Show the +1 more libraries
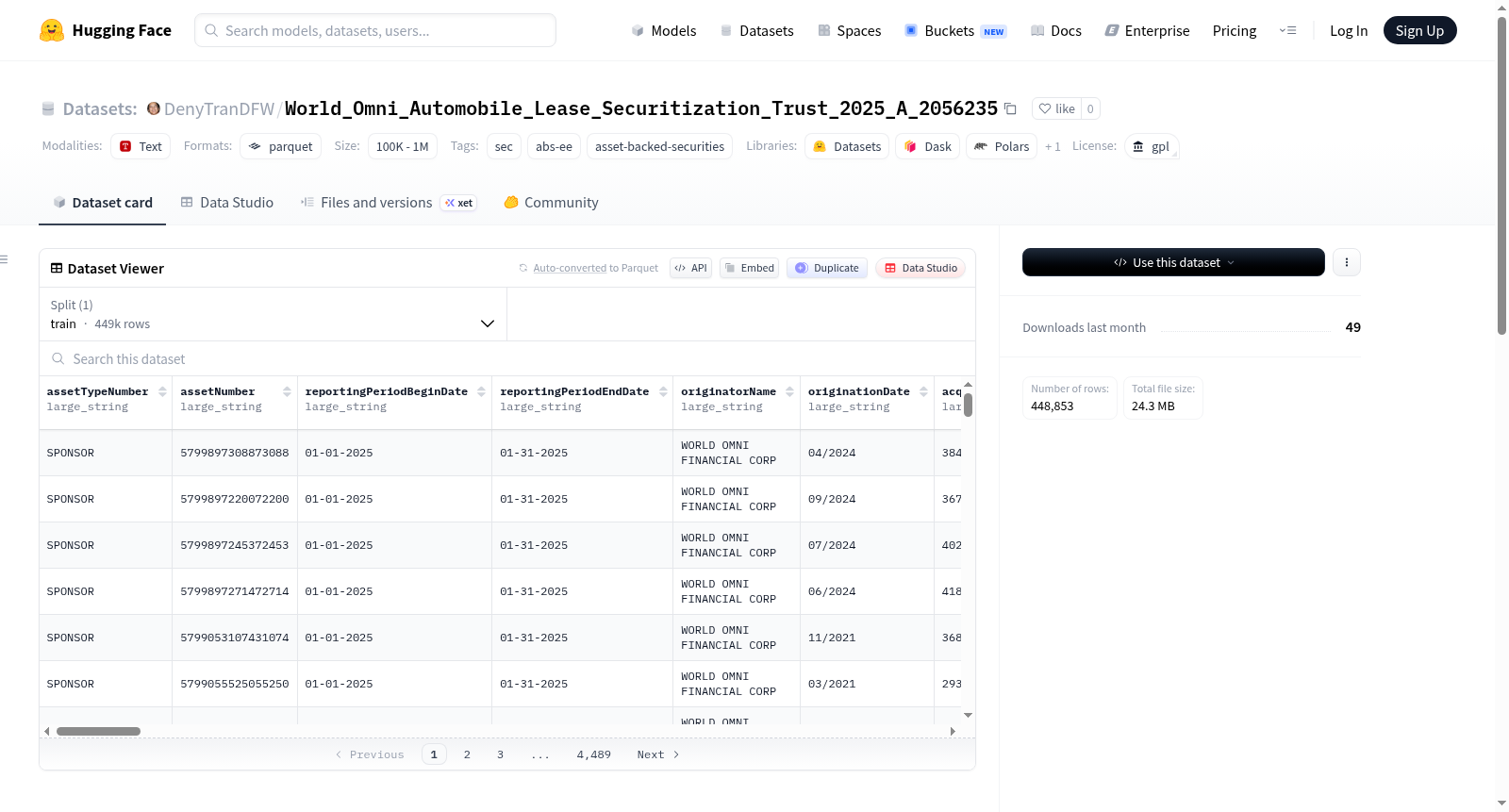Viewport: 1509px width, 812px height. (1053, 146)
